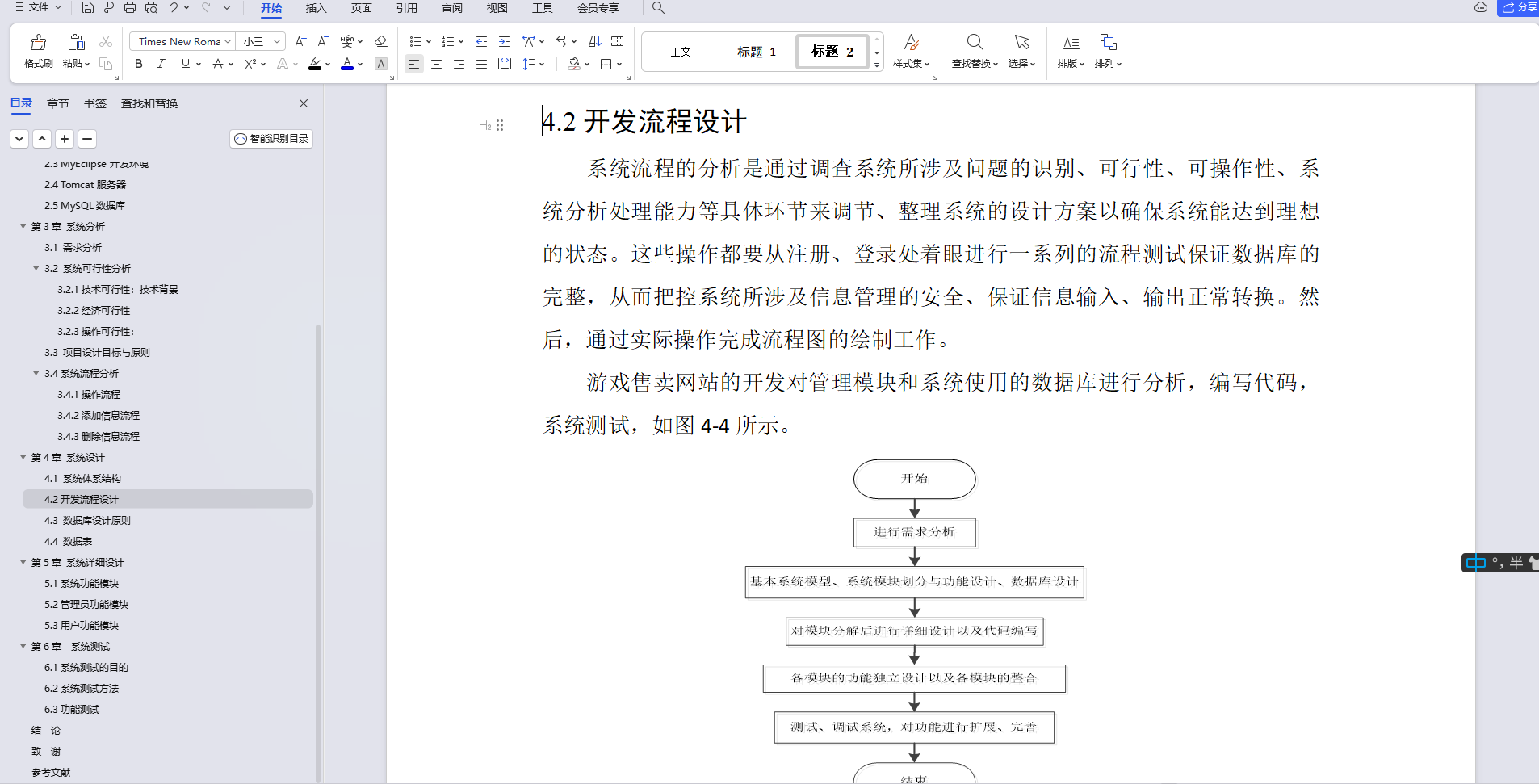Click the Style Set (样式集) icon
The height and width of the screenshot is (784, 1539).
911,51
